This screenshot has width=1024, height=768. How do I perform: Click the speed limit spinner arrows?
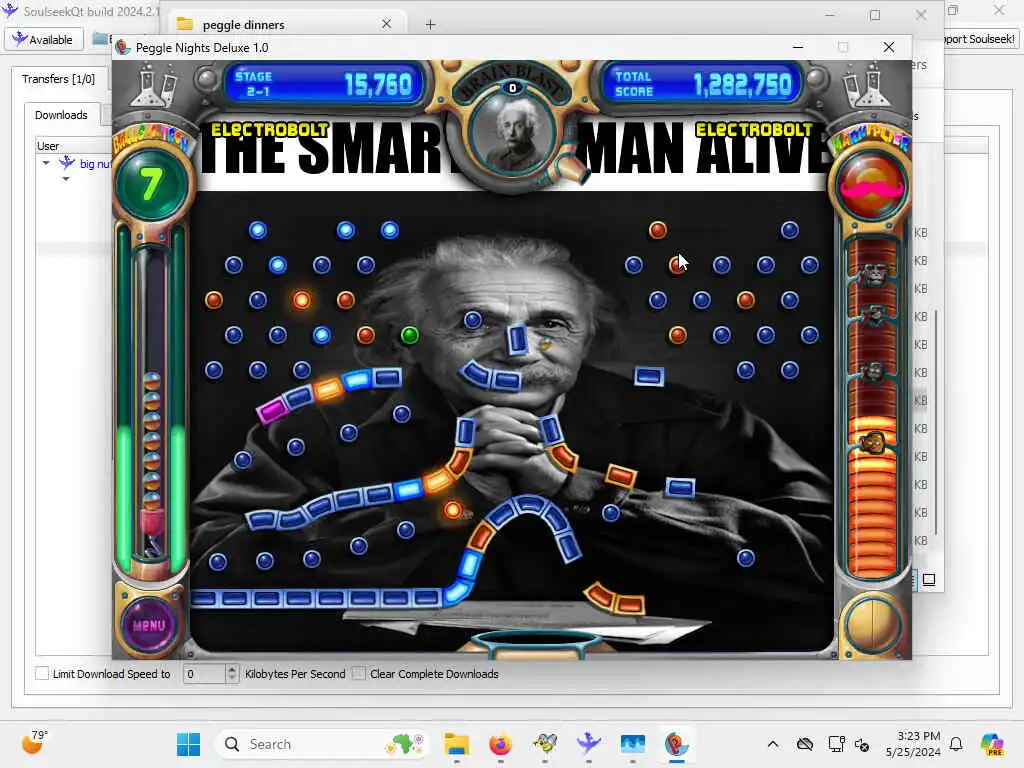[x=232, y=673]
